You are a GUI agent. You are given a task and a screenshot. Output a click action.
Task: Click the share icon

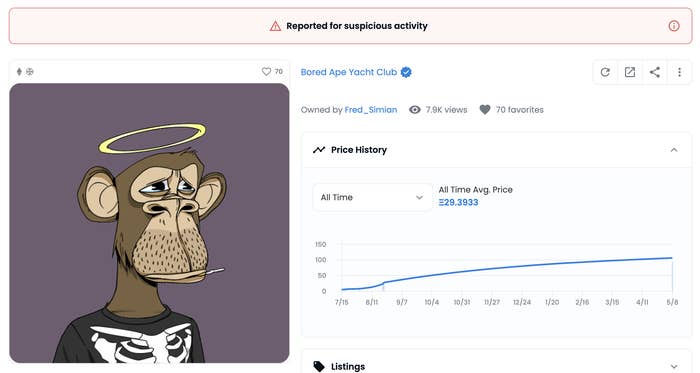[x=654, y=72]
